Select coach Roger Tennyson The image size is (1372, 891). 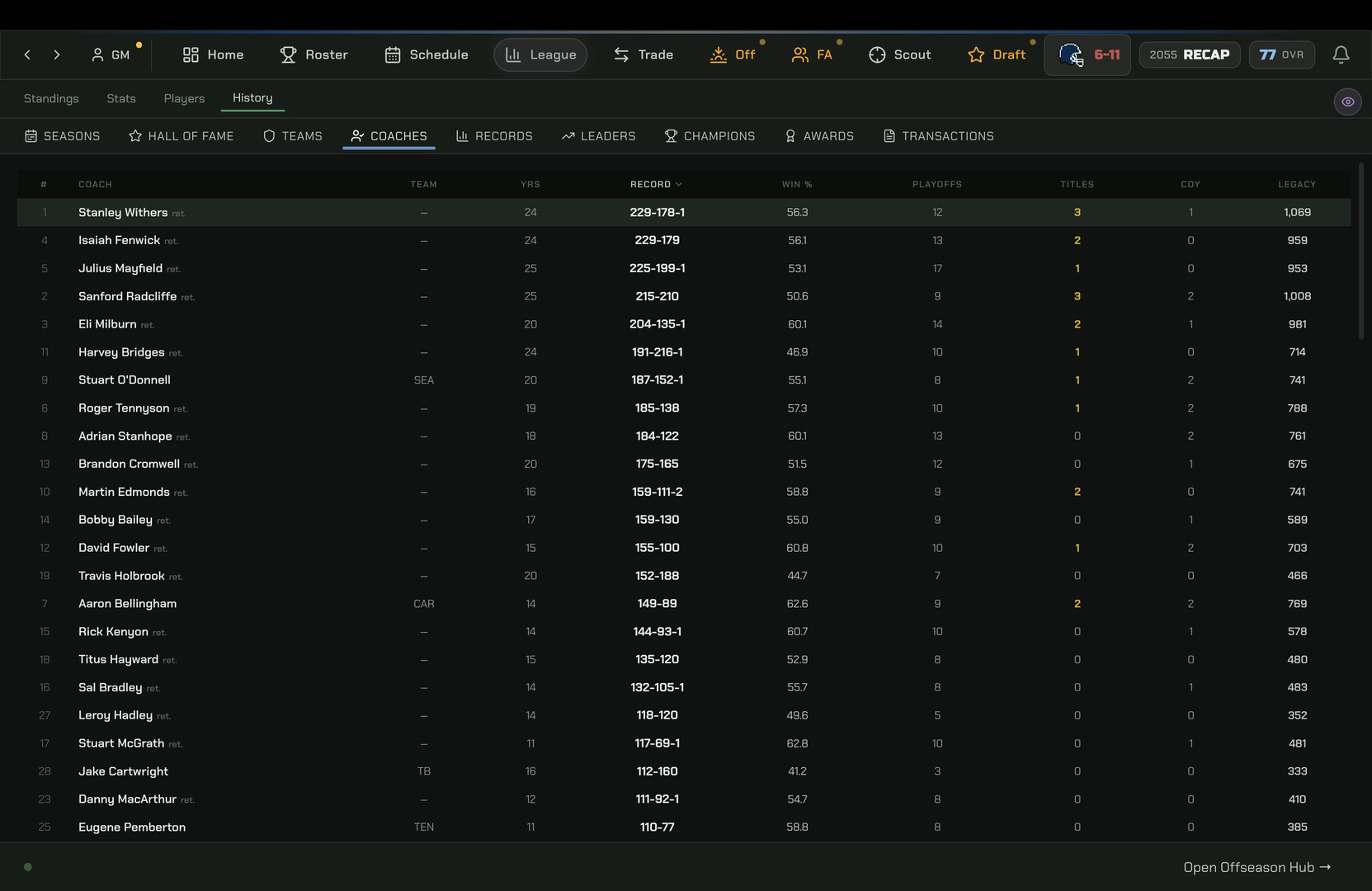point(124,408)
